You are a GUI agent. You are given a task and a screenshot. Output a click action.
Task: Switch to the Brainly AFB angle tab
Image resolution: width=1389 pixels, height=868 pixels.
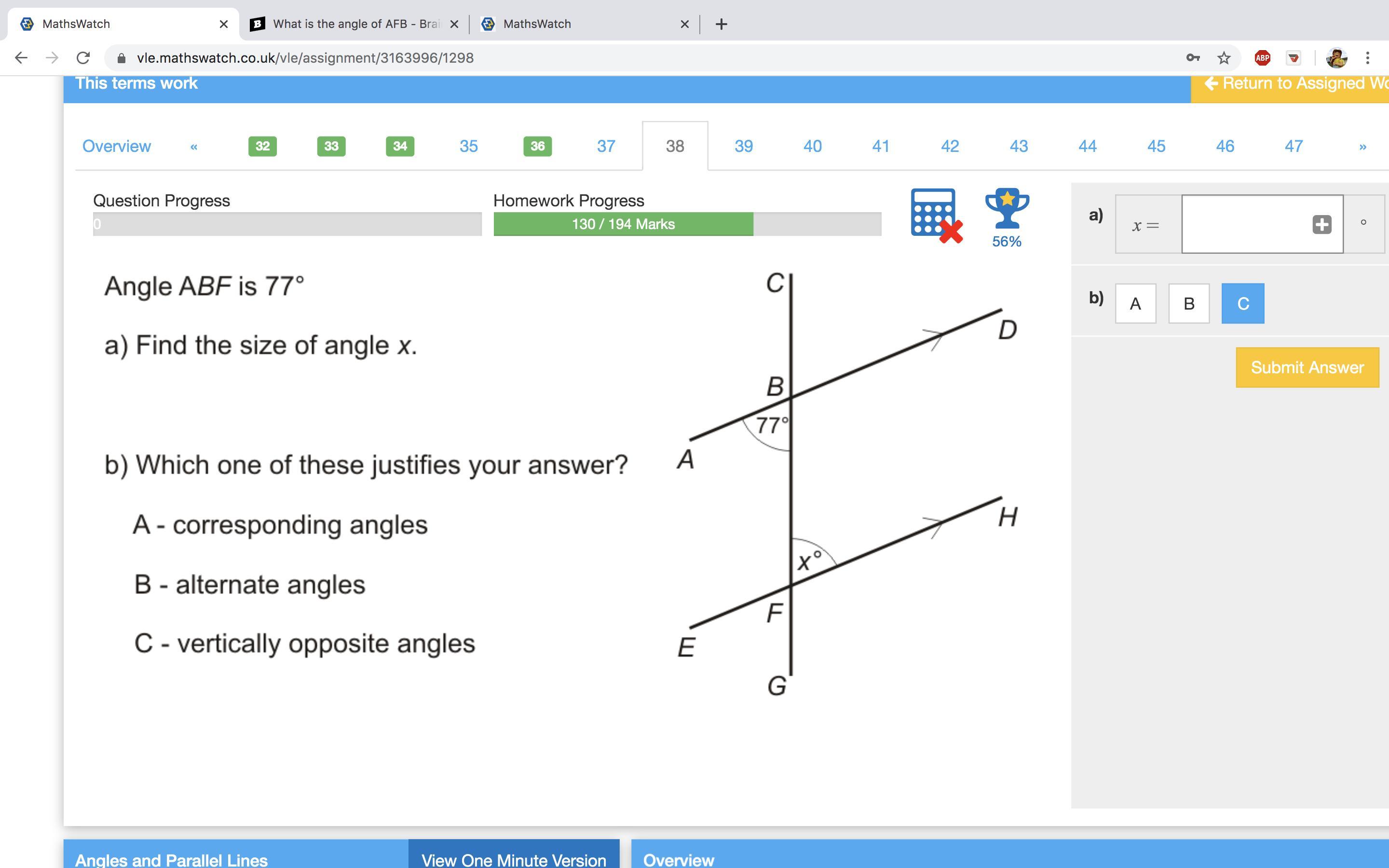350,24
